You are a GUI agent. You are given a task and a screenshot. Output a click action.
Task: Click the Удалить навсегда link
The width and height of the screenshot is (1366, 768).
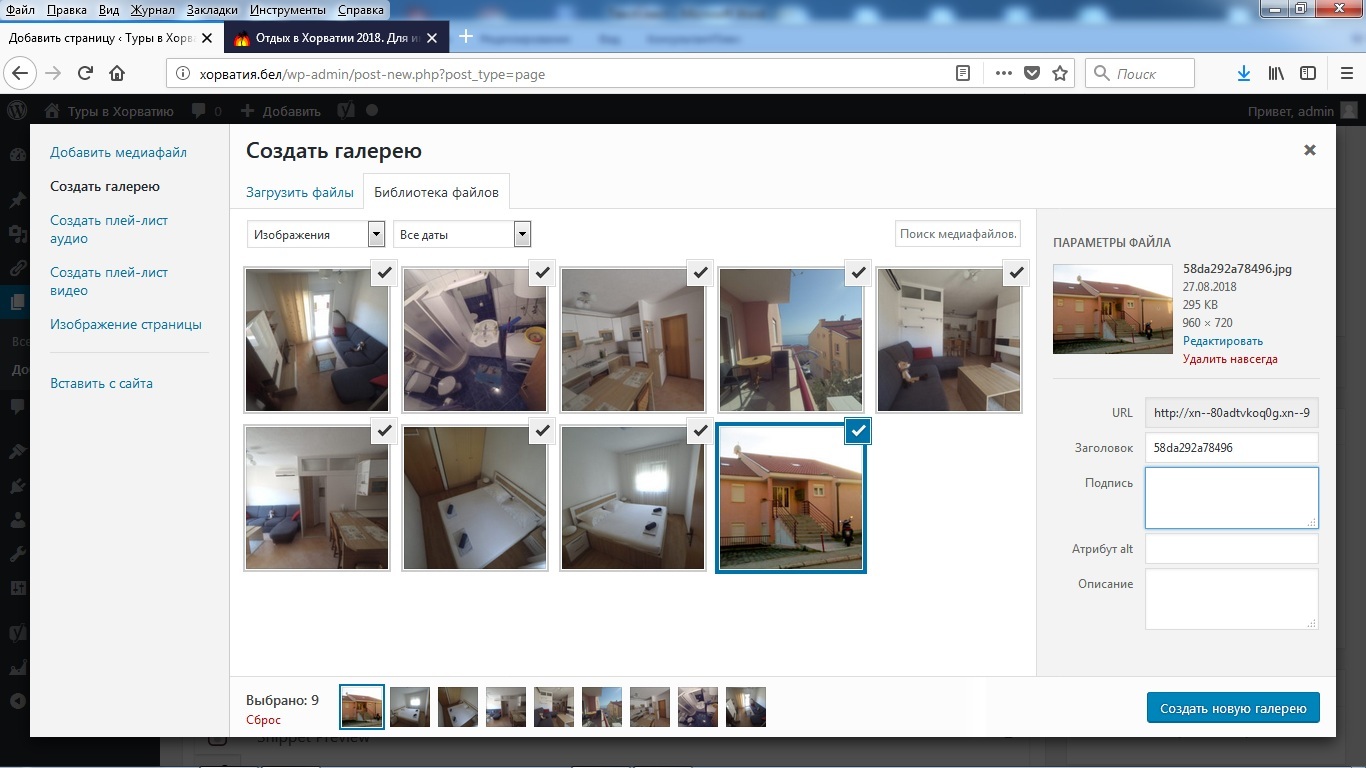[1230, 359]
